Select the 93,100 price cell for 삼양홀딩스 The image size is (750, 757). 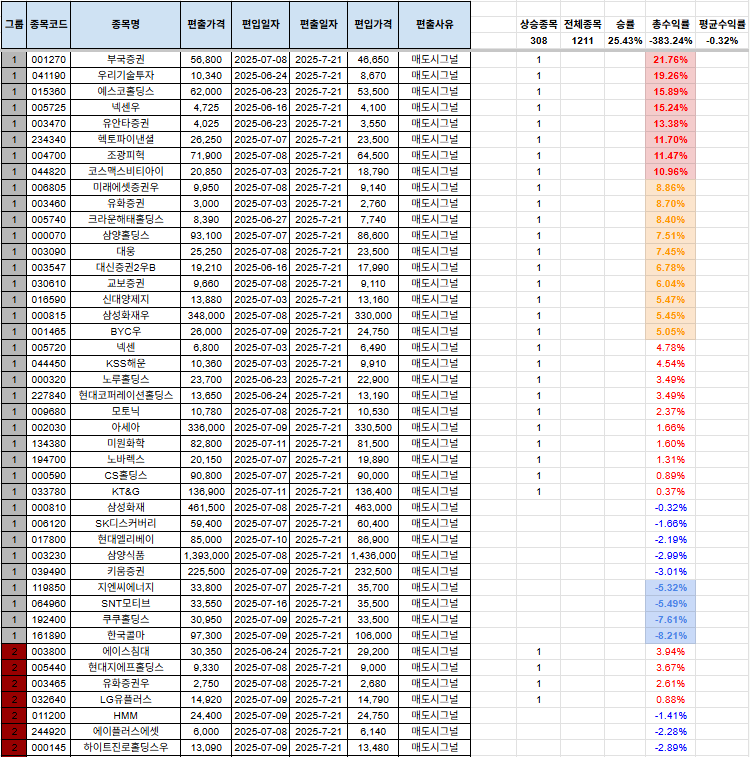(x=206, y=236)
